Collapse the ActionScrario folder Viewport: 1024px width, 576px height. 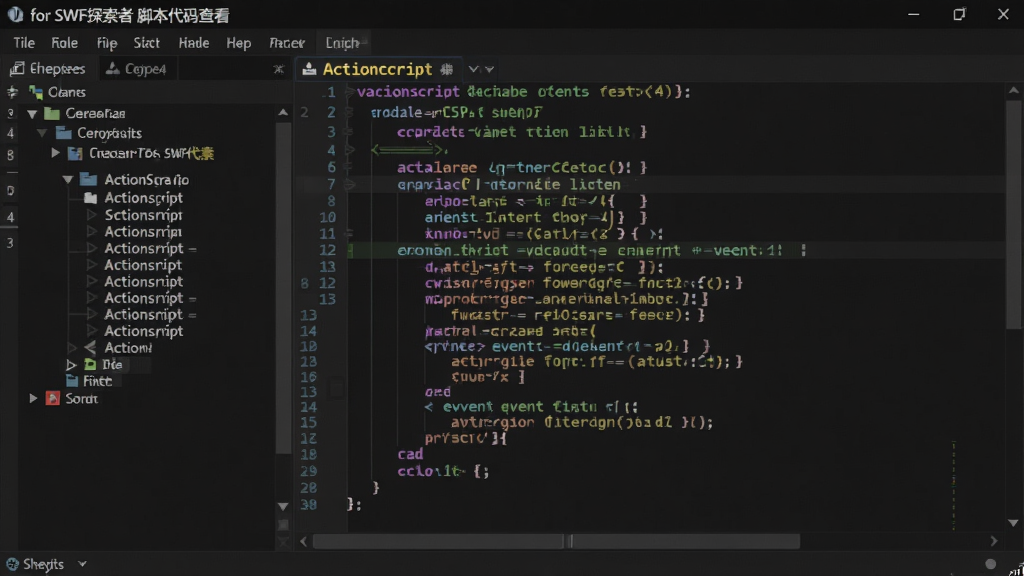[68, 180]
